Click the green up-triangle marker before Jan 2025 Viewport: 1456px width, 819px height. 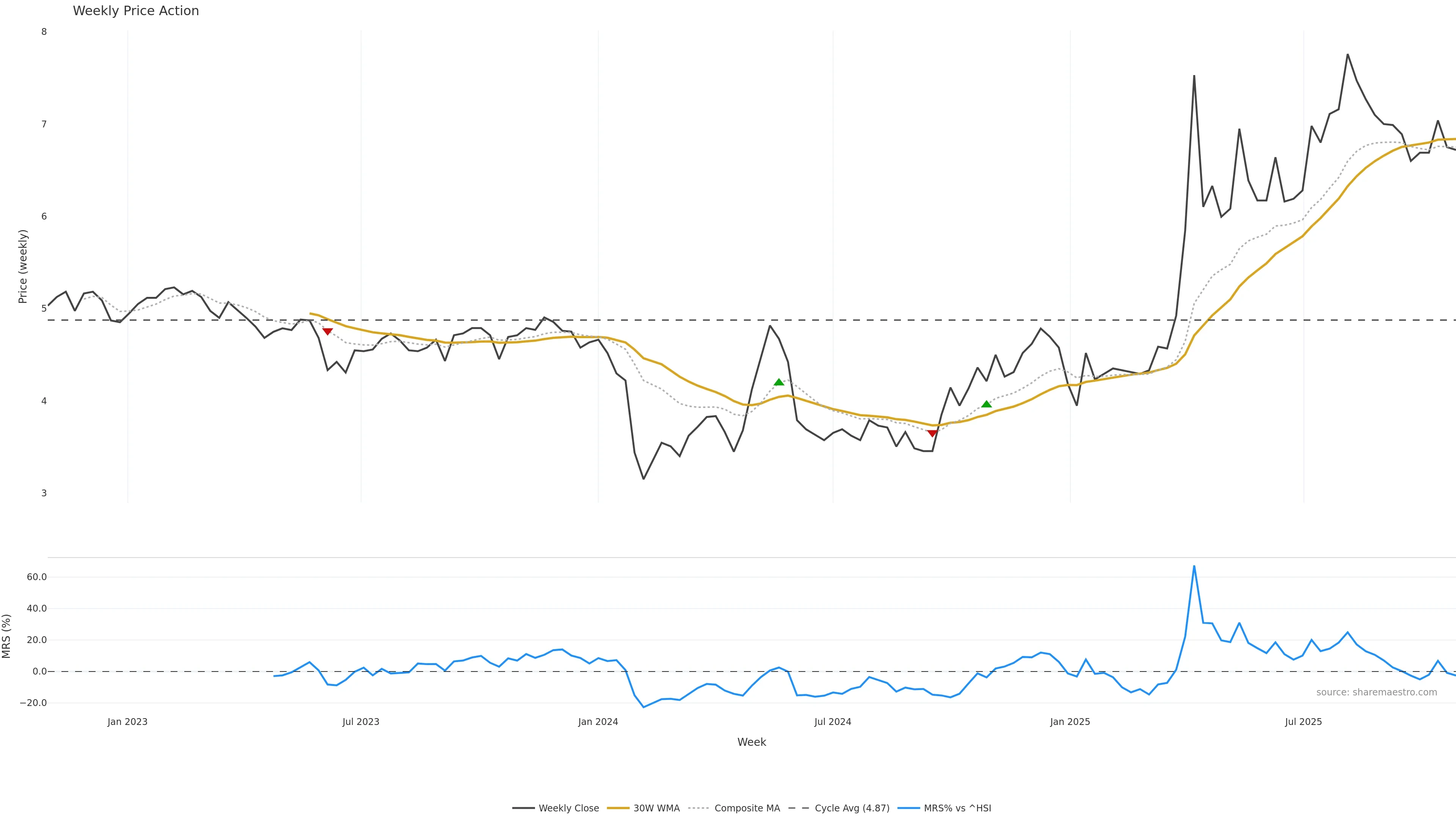pos(986,404)
